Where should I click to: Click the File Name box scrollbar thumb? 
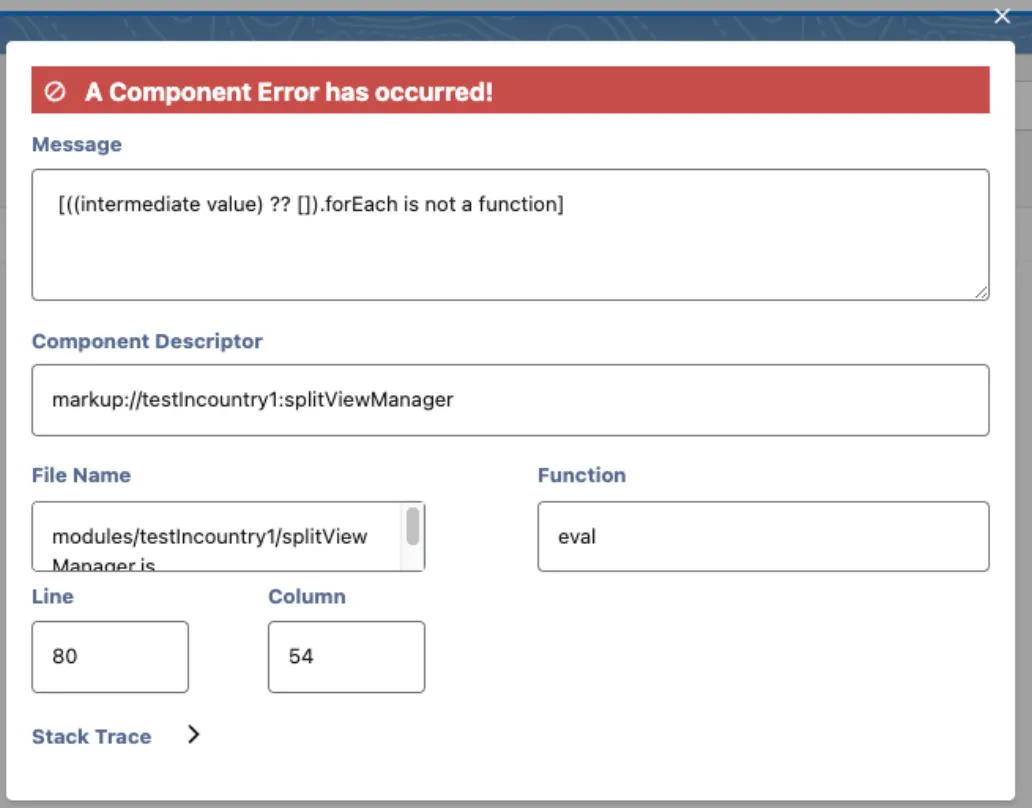pos(413,526)
